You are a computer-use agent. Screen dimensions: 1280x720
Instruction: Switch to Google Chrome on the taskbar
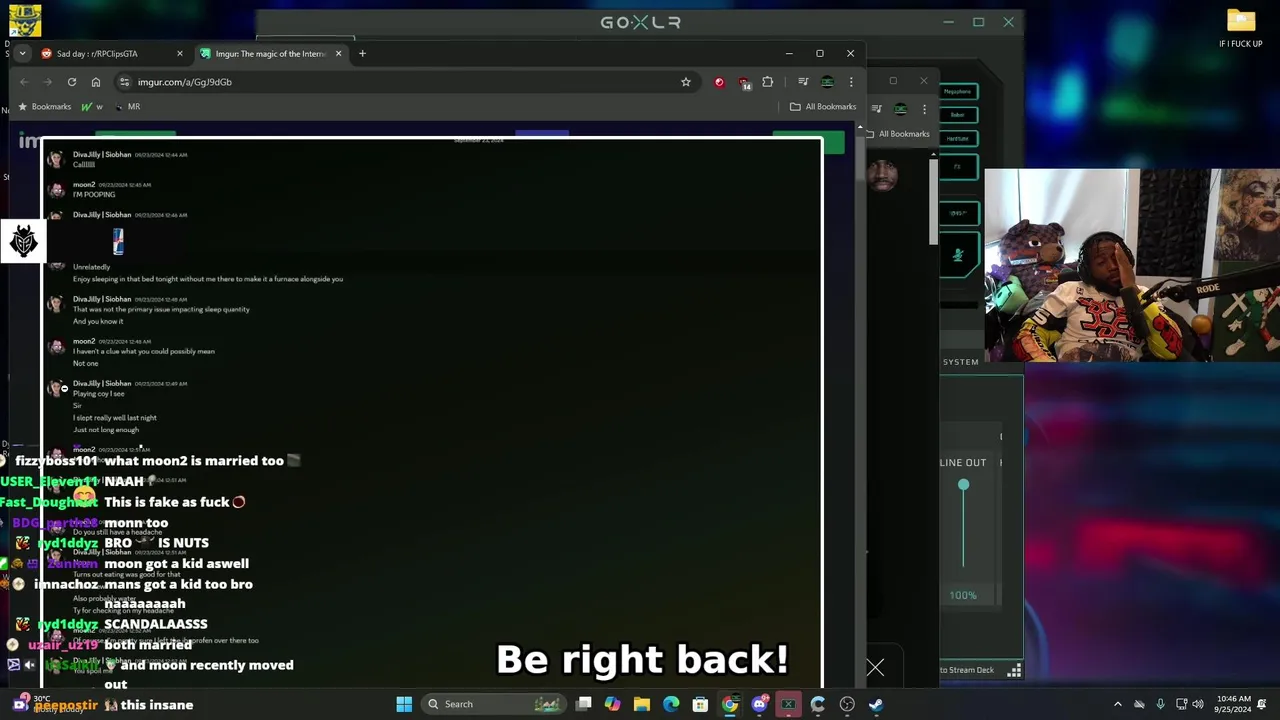(730, 704)
